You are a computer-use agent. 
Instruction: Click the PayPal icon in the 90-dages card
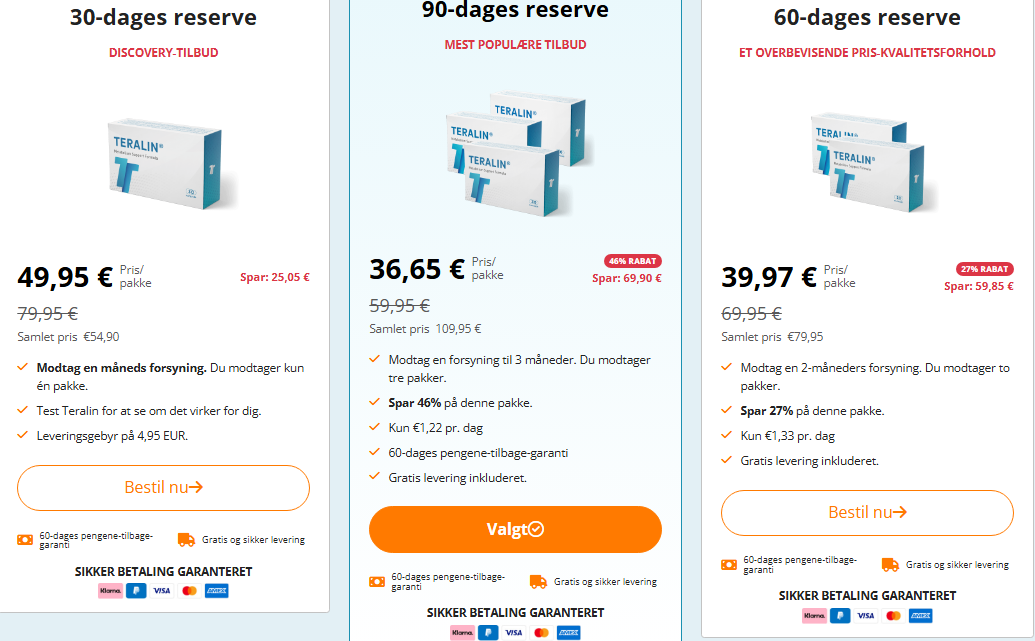[488, 632]
